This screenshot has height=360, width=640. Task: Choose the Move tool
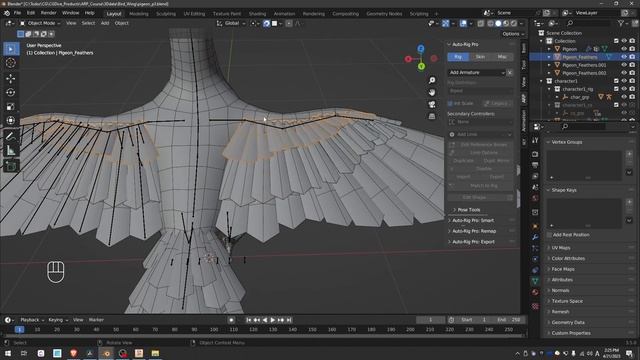[11, 78]
